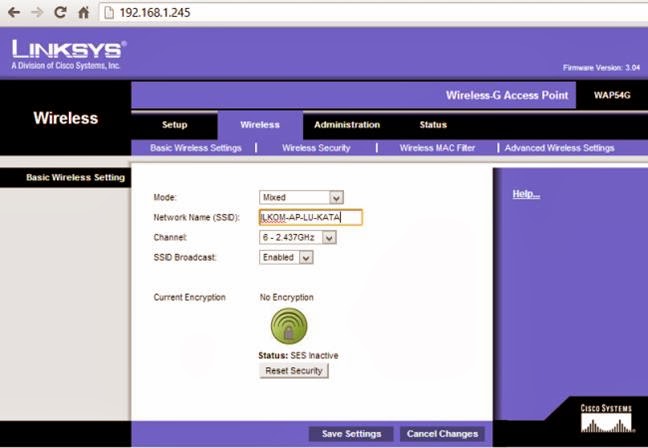Open the Channel dropdown showing 6 - 2.437GHz
The height and width of the screenshot is (448, 648).
(298, 237)
